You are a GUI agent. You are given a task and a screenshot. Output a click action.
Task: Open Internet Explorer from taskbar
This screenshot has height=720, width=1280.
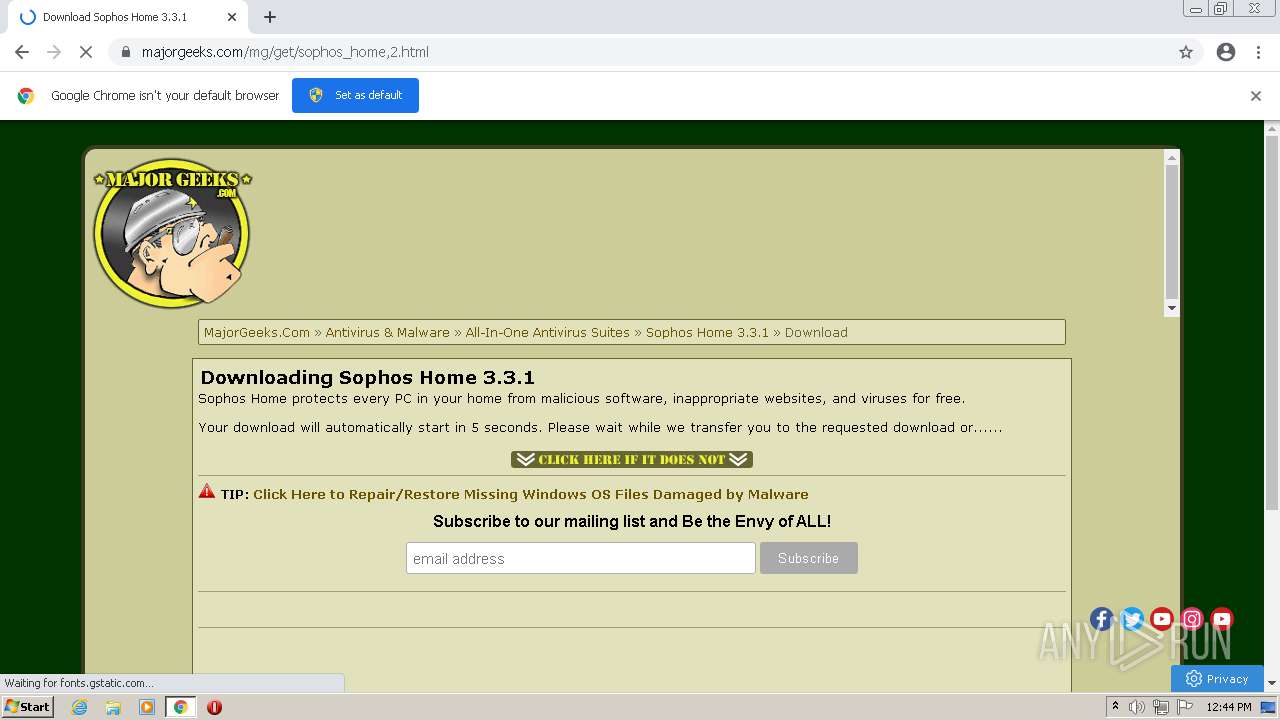click(80, 707)
